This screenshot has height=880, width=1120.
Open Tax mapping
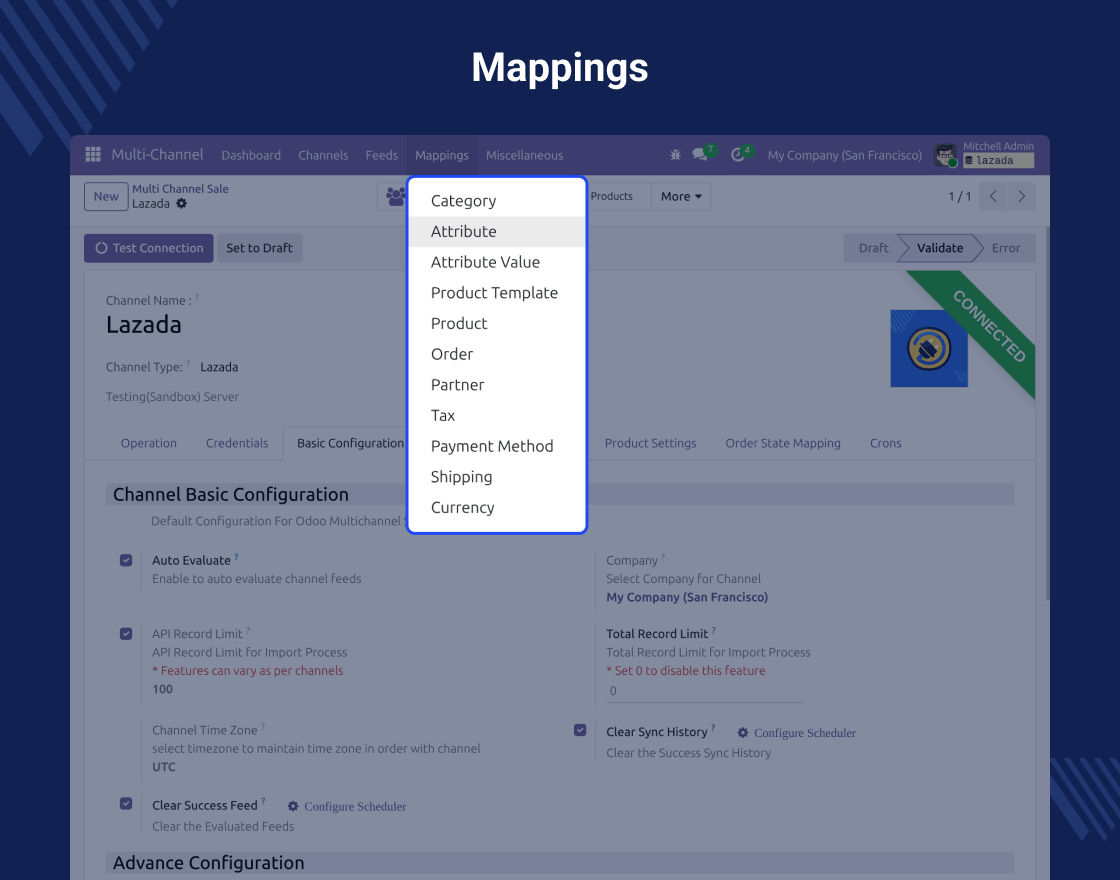click(x=497, y=416)
